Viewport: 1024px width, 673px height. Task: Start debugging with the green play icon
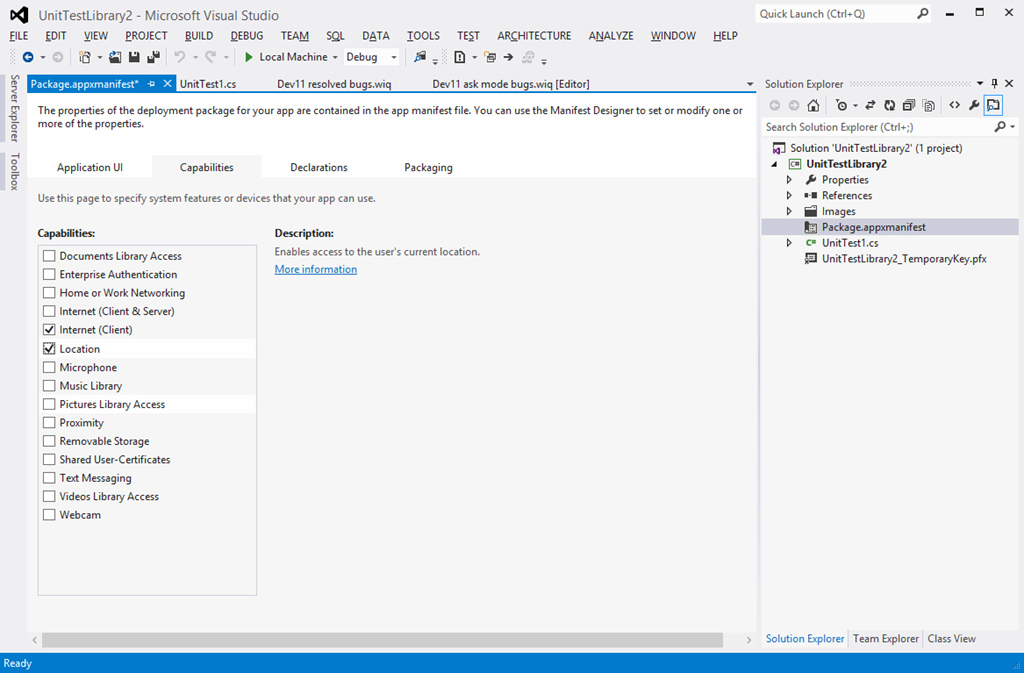point(248,57)
